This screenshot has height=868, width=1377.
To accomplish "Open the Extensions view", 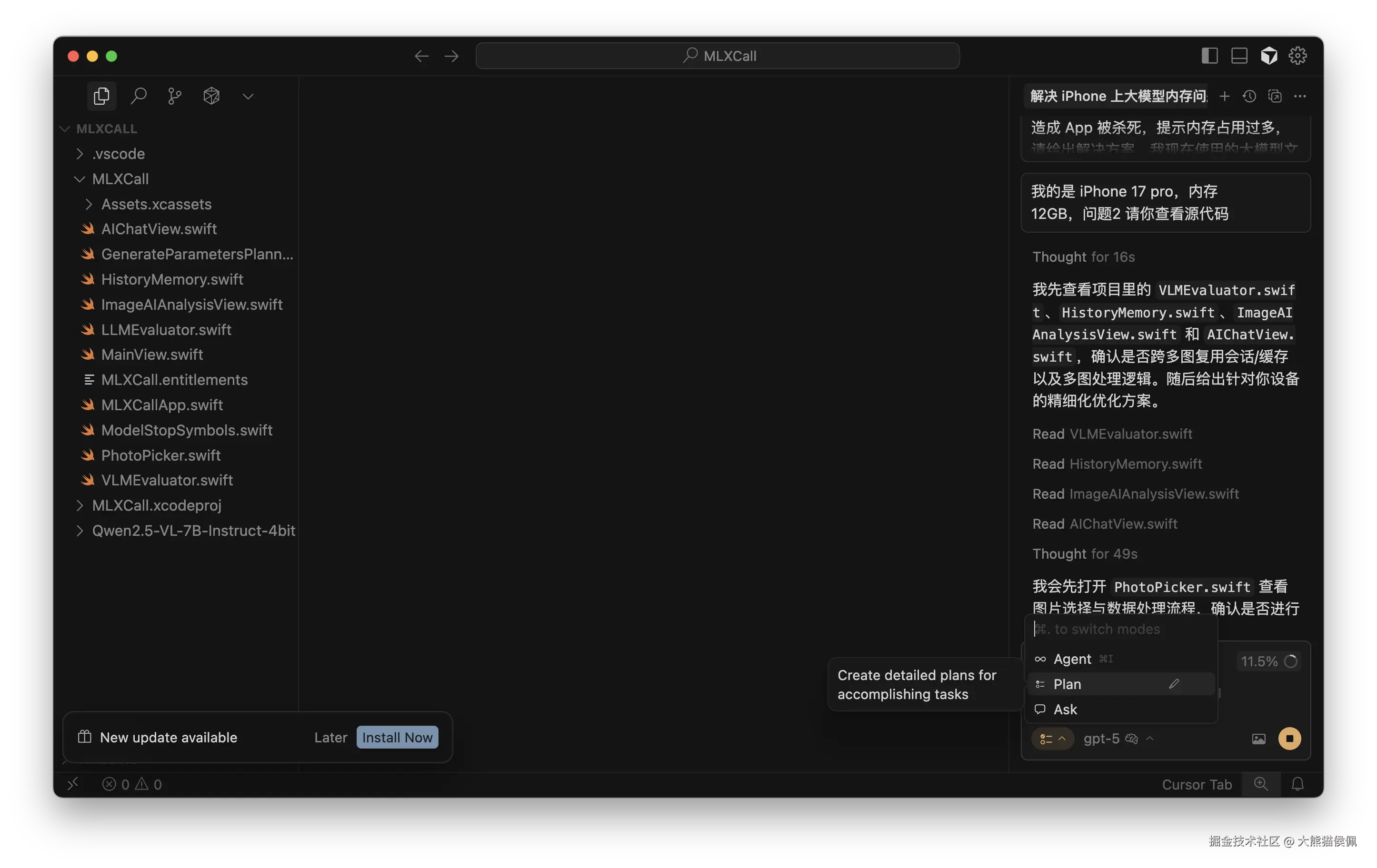I will (x=211, y=96).
